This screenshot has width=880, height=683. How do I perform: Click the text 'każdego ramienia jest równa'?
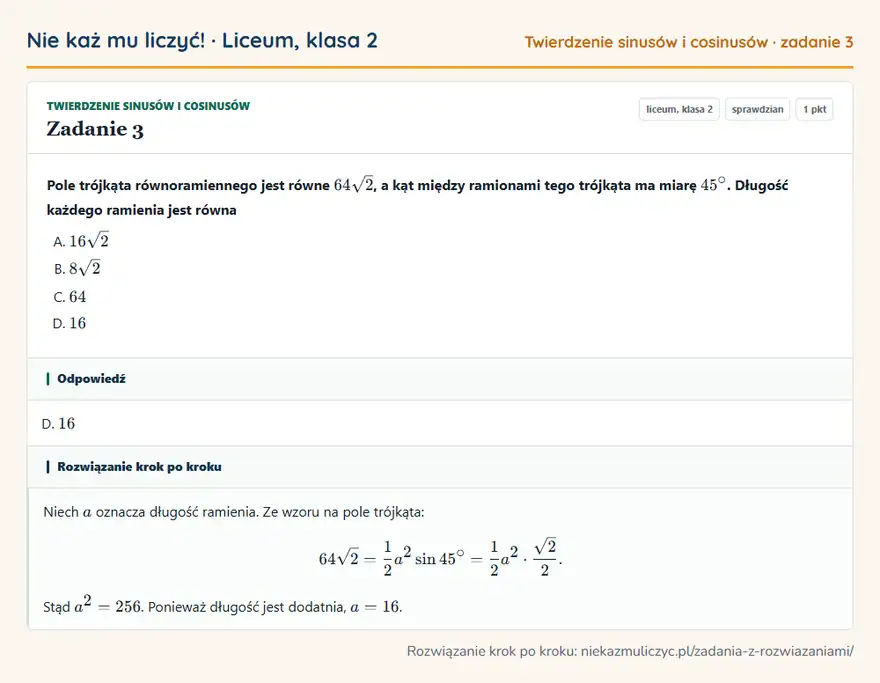(141, 210)
